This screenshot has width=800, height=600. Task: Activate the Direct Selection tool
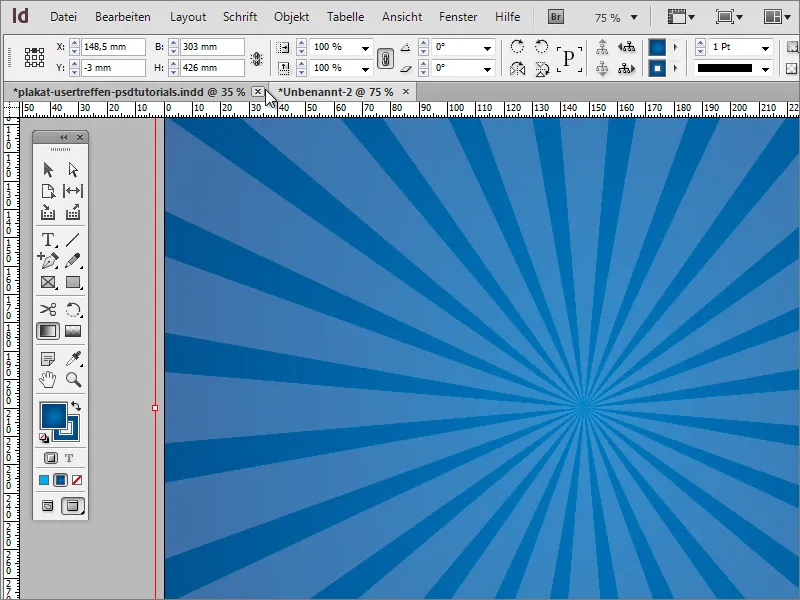72,169
